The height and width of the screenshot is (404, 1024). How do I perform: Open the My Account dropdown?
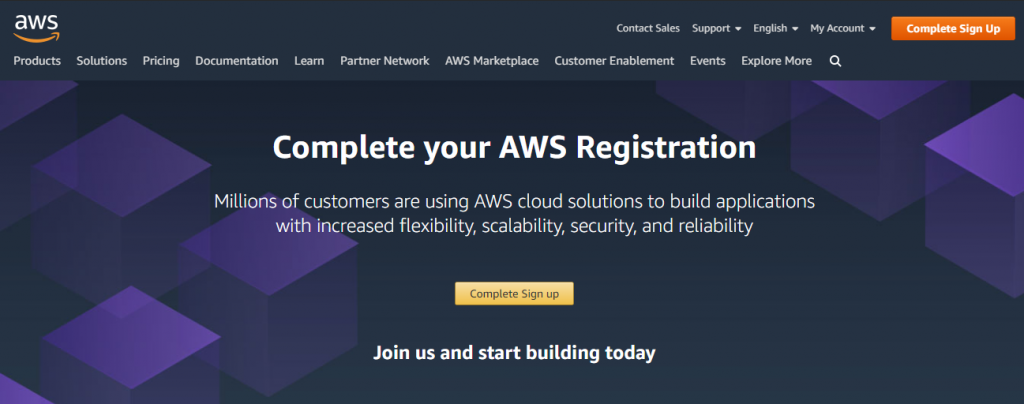click(x=842, y=29)
